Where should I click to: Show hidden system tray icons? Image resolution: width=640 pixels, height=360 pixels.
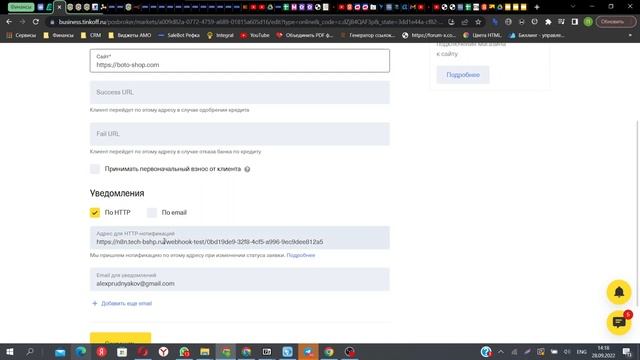point(501,352)
